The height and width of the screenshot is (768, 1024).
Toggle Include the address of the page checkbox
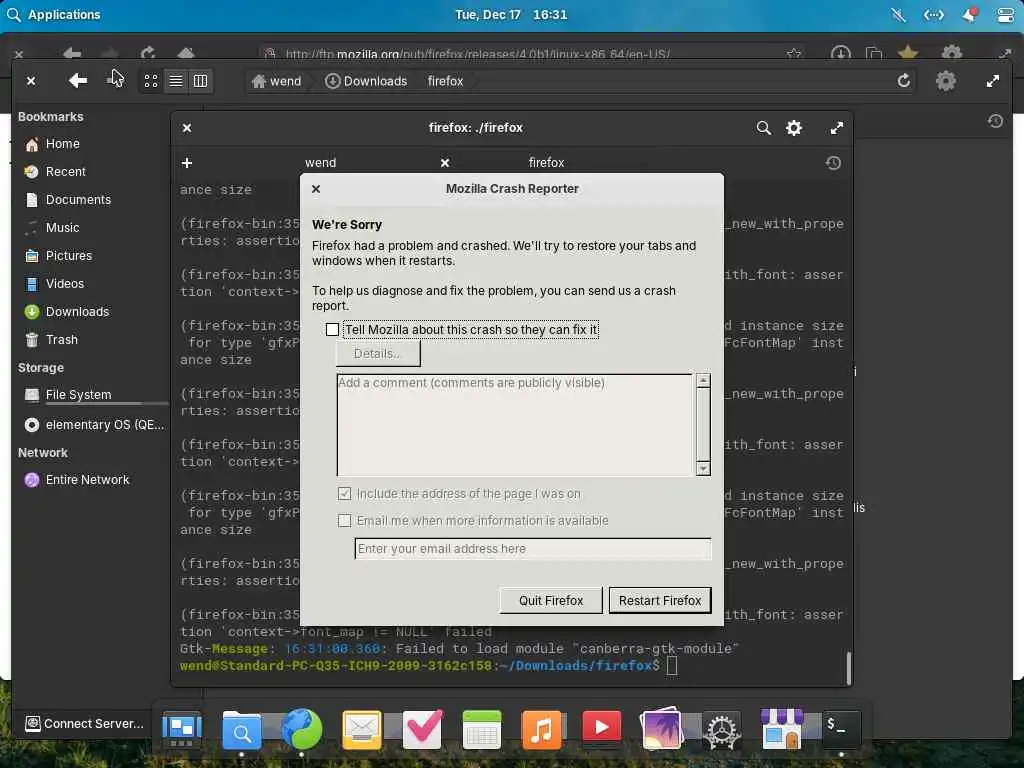[x=344, y=494]
